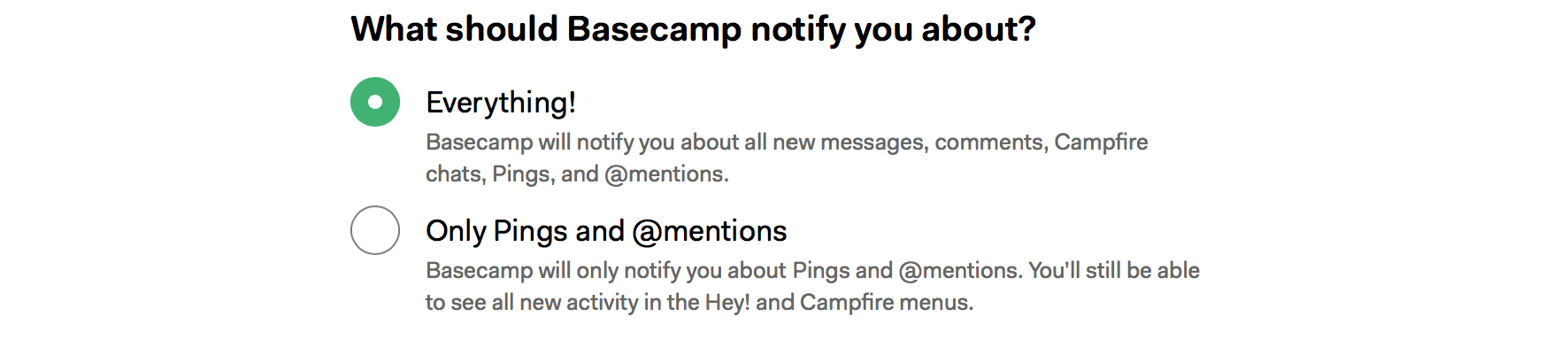Choose the empty Only Pings and @mentions radio
The height and width of the screenshot is (340, 1568).
click(375, 230)
